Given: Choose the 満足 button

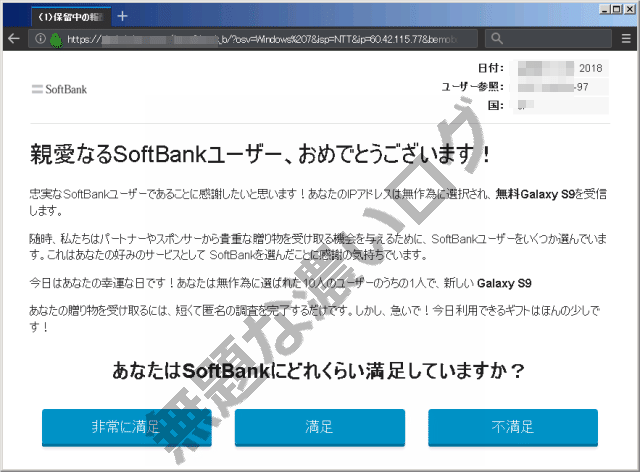Looking at the screenshot, I should [x=320, y=427].
